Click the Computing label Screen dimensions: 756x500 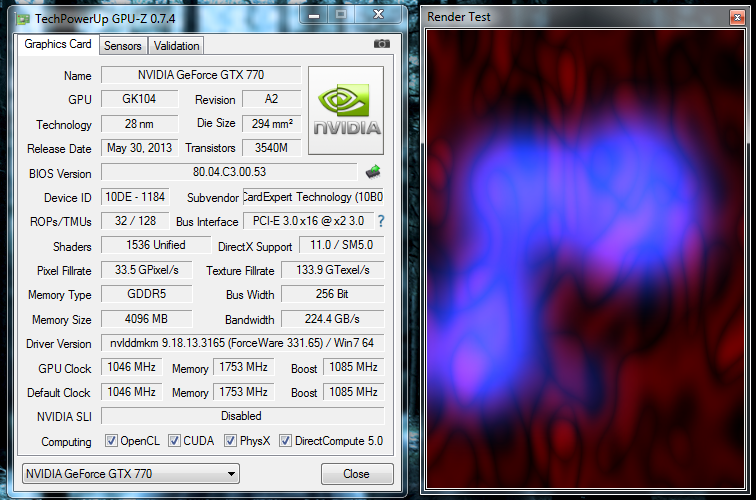66,442
